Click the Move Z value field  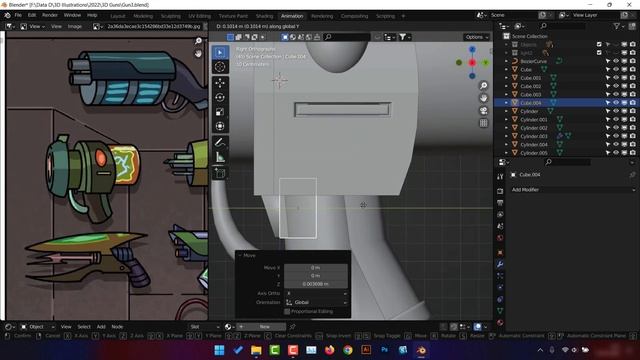pos(316,284)
